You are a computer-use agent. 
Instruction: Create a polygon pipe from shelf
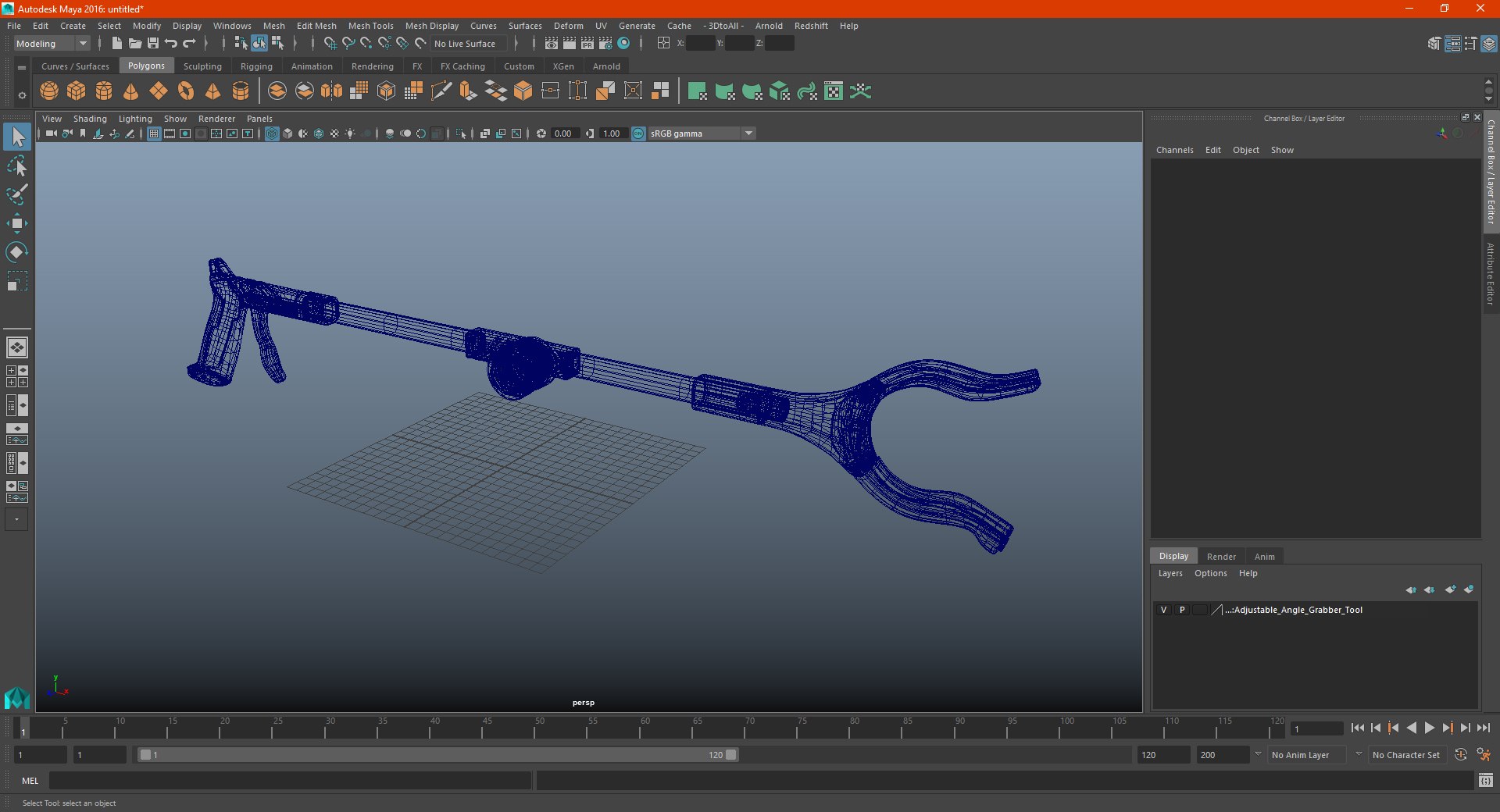[x=241, y=91]
